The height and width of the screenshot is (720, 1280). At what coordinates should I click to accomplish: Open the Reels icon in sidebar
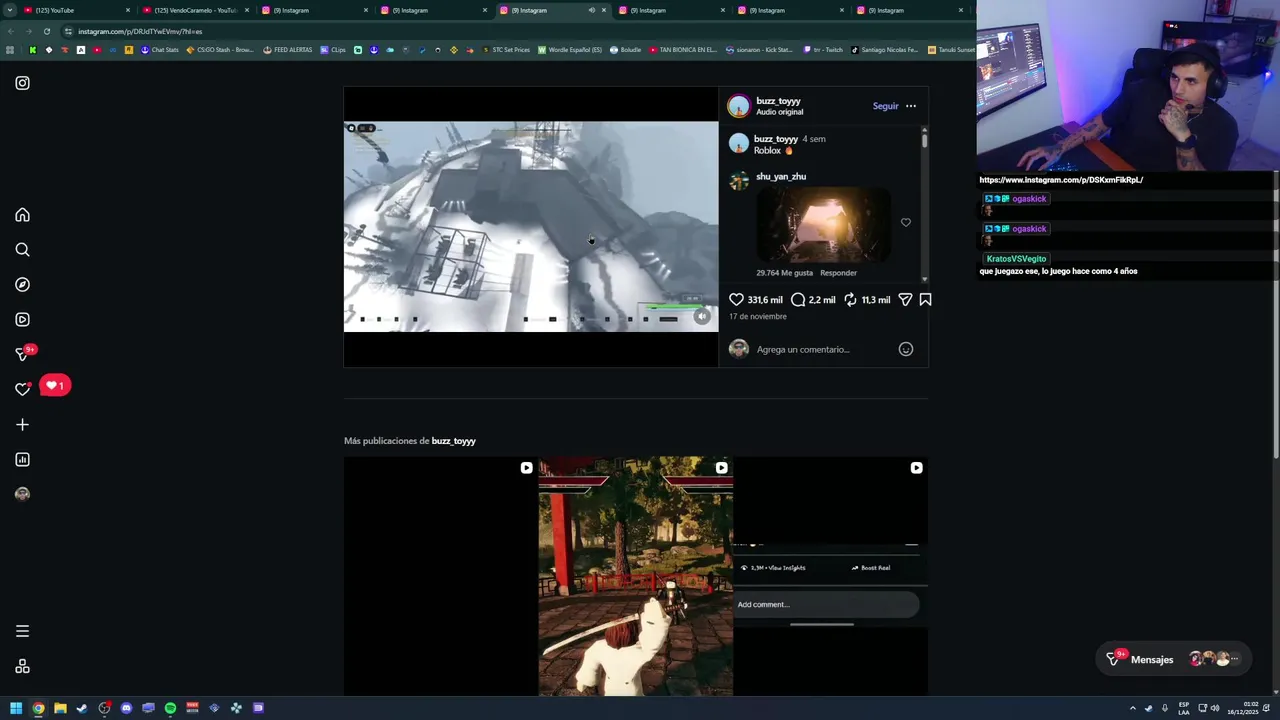22,320
